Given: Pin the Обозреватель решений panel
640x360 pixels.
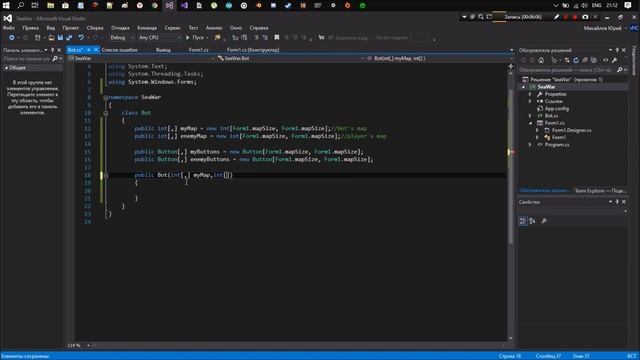Looking at the screenshot, I should (x=617, y=50).
